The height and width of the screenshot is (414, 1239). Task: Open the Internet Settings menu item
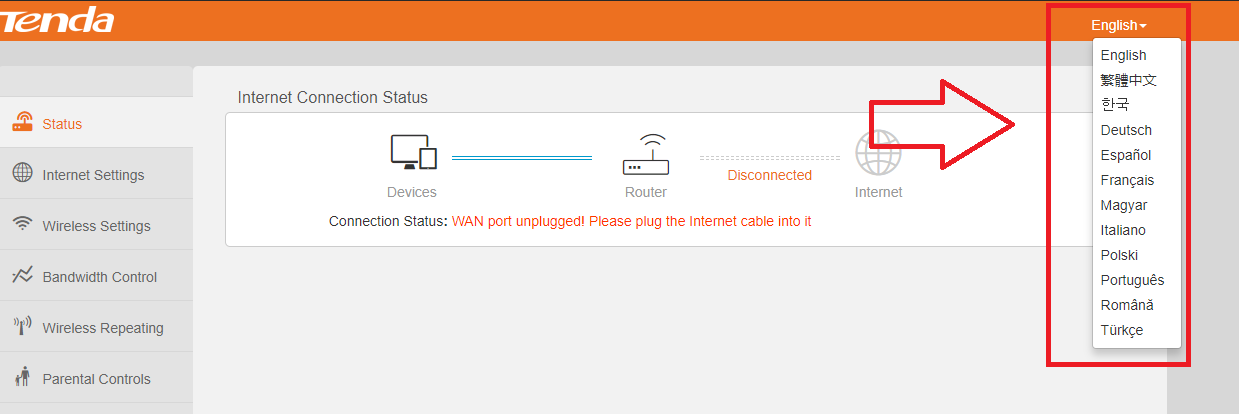96,174
